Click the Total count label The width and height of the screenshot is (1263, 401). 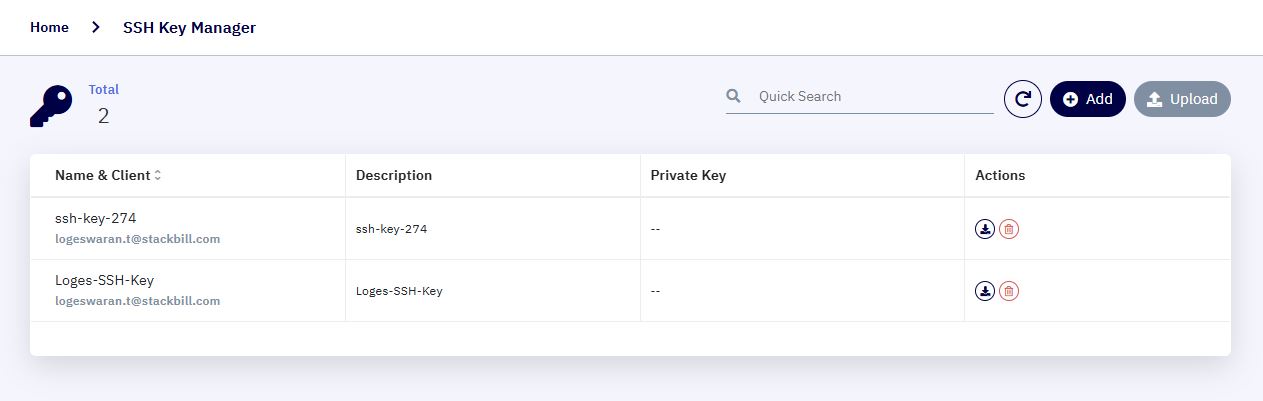coord(104,90)
